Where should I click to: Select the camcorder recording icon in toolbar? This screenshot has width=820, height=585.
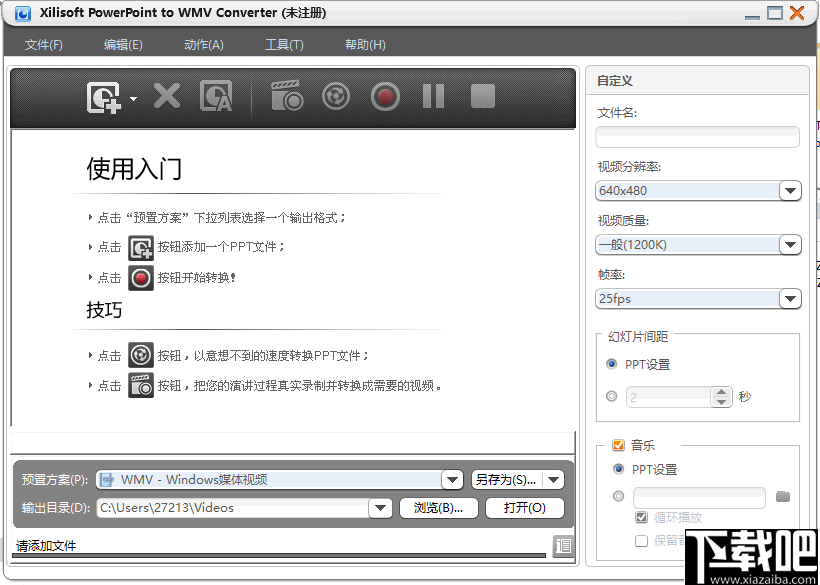(286, 96)
